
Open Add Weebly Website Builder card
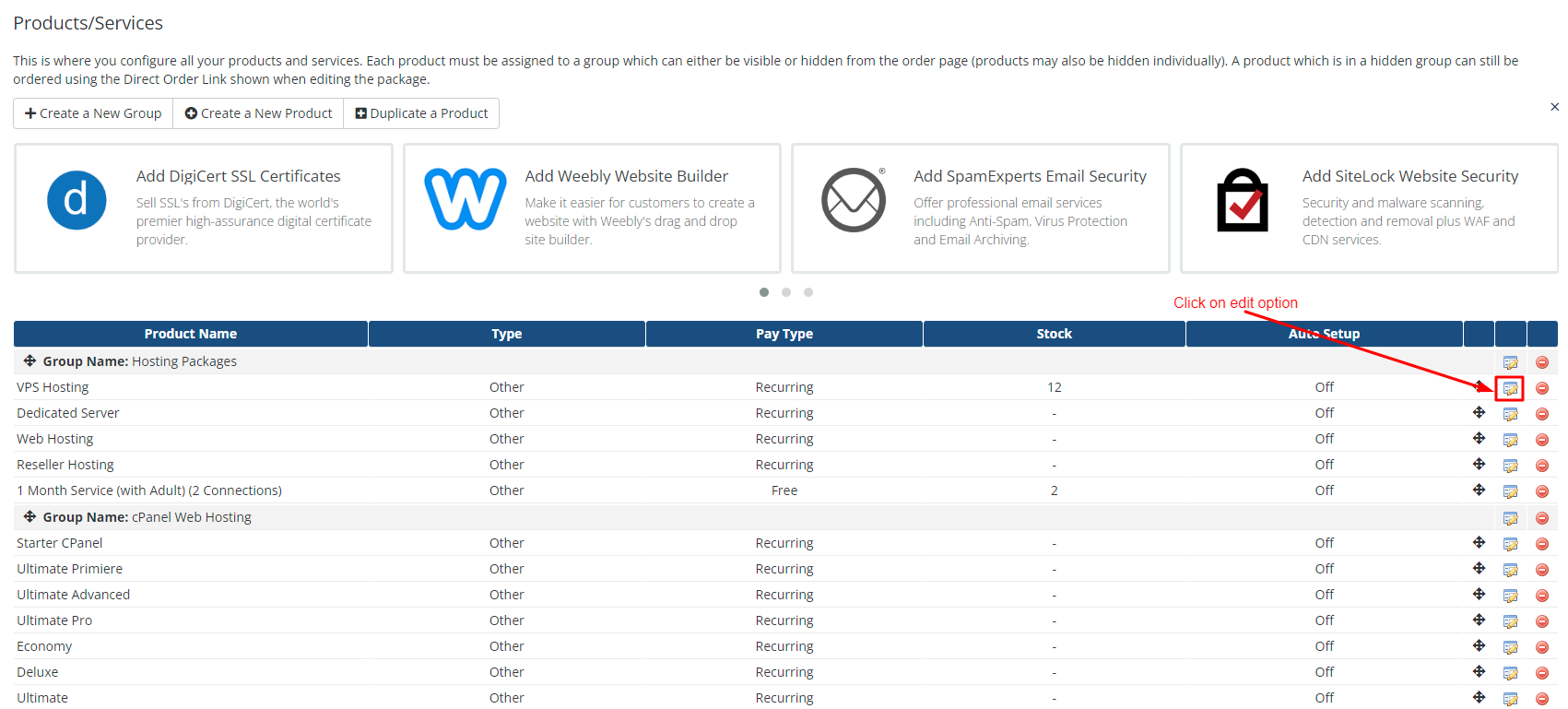coord(592,208)
